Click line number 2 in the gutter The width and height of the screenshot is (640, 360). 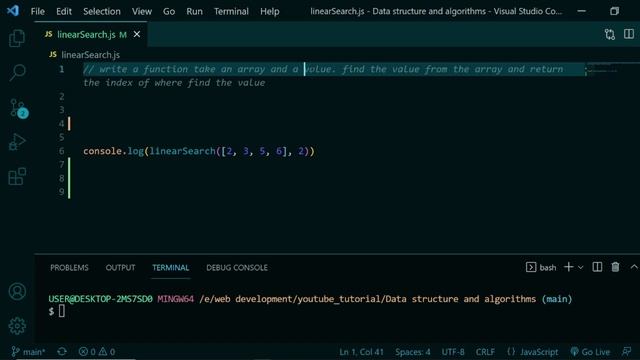(62, 96)
